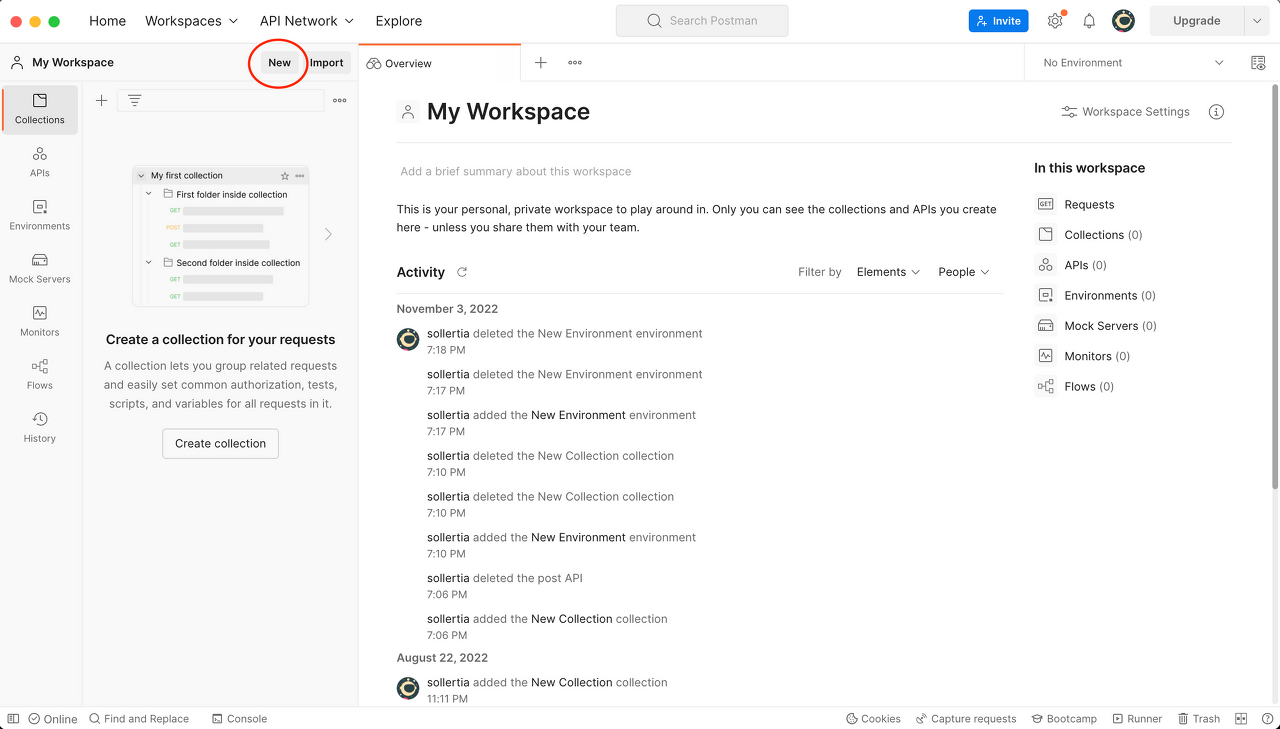The width and height of the screenshot is (1280, 729).
Task: Open the Environments sidebar section
Action: click(40, 215)
